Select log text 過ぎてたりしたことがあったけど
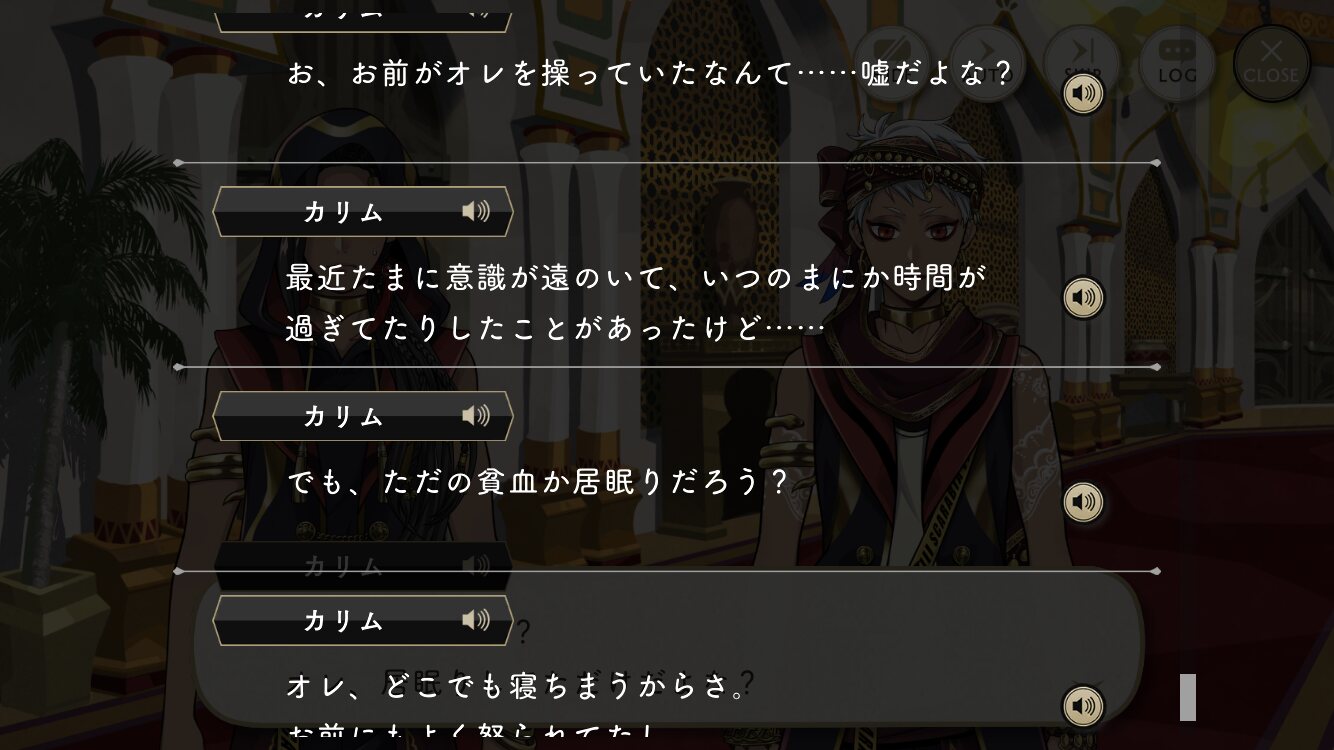 (x=555, y=328)
